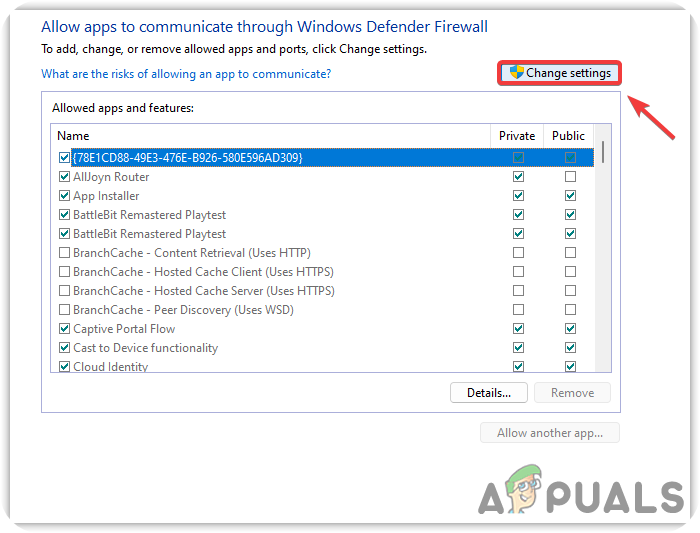Check the BranchCache - Hosted Cache Server checkbox
The width and height of the screenshot is (700, 533).
tap(64, 291)
